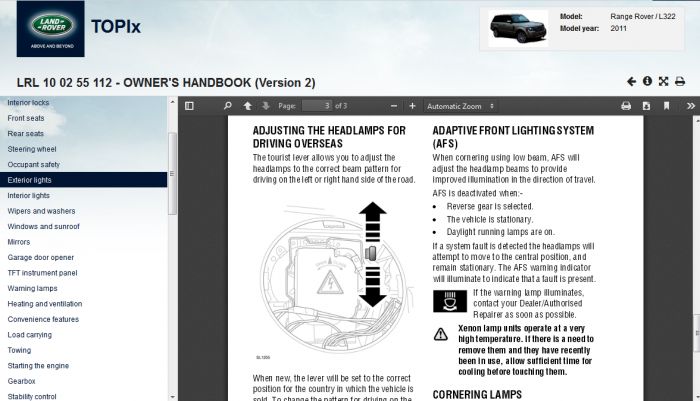Open Wipers and washers section
Viewport: 700px width, 401px height.
coord(41,211)
